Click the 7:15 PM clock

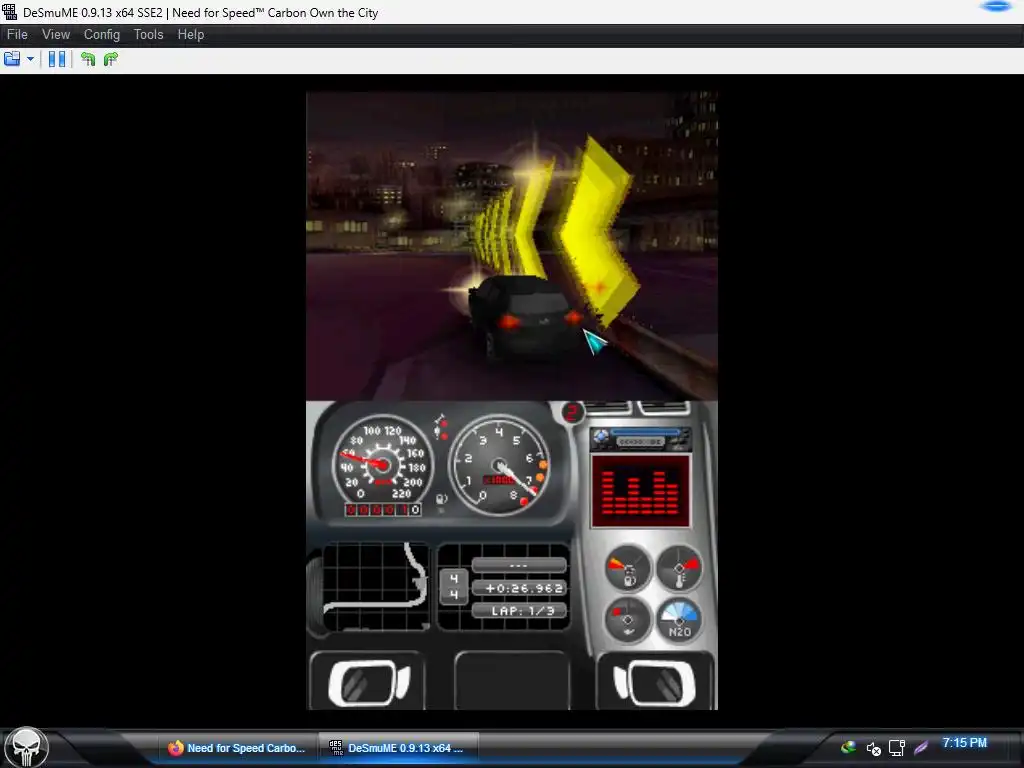964,743
